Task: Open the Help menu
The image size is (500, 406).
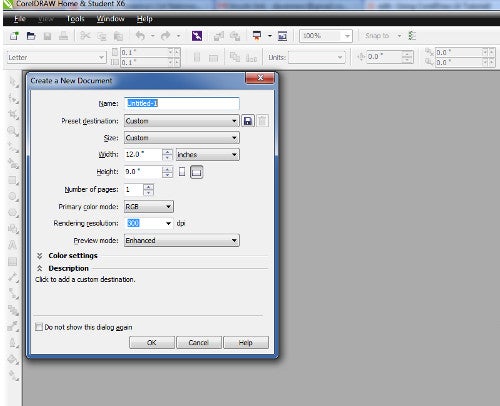Action: coord(145,19)
